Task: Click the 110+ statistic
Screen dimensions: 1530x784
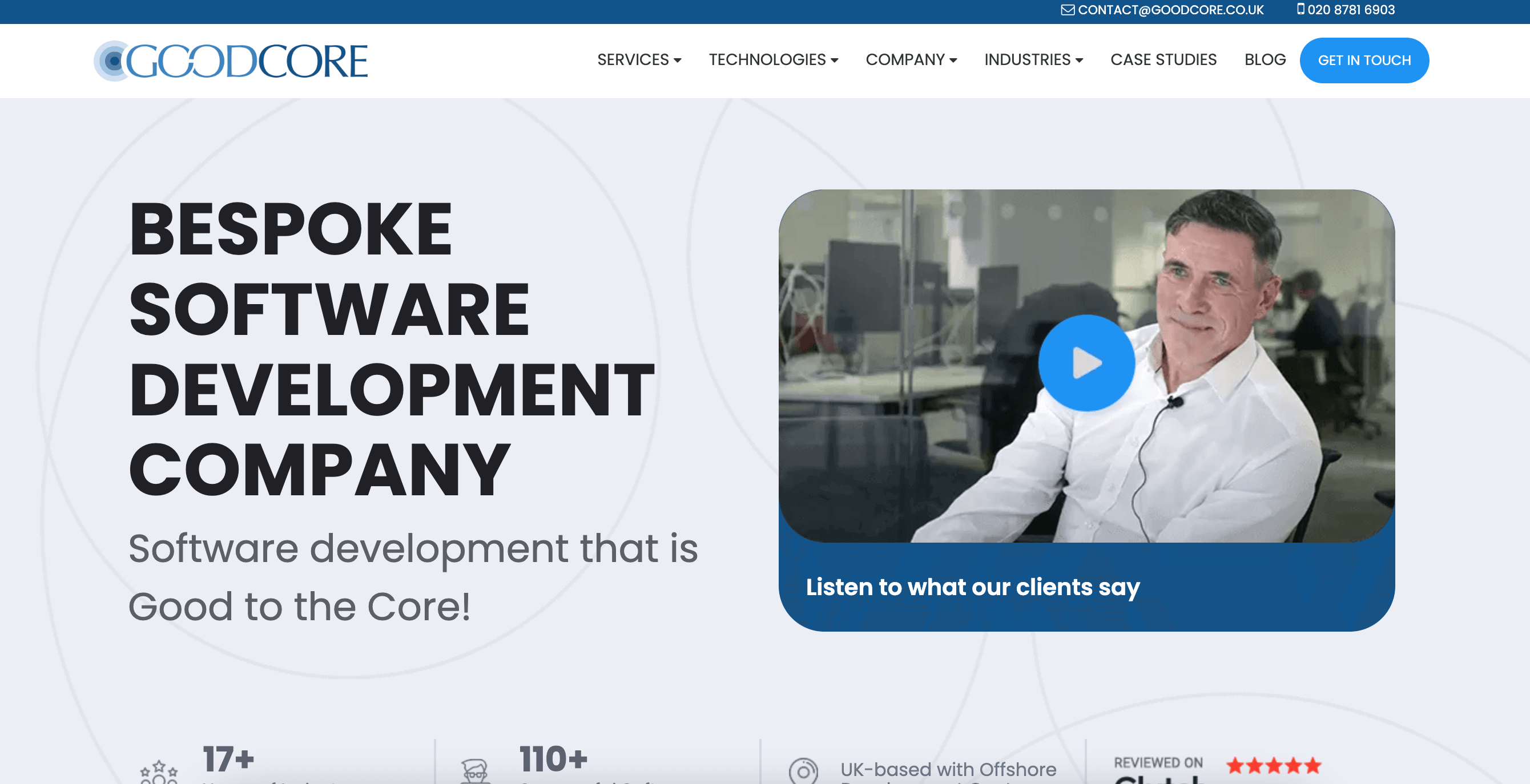Action: (553, 759)
